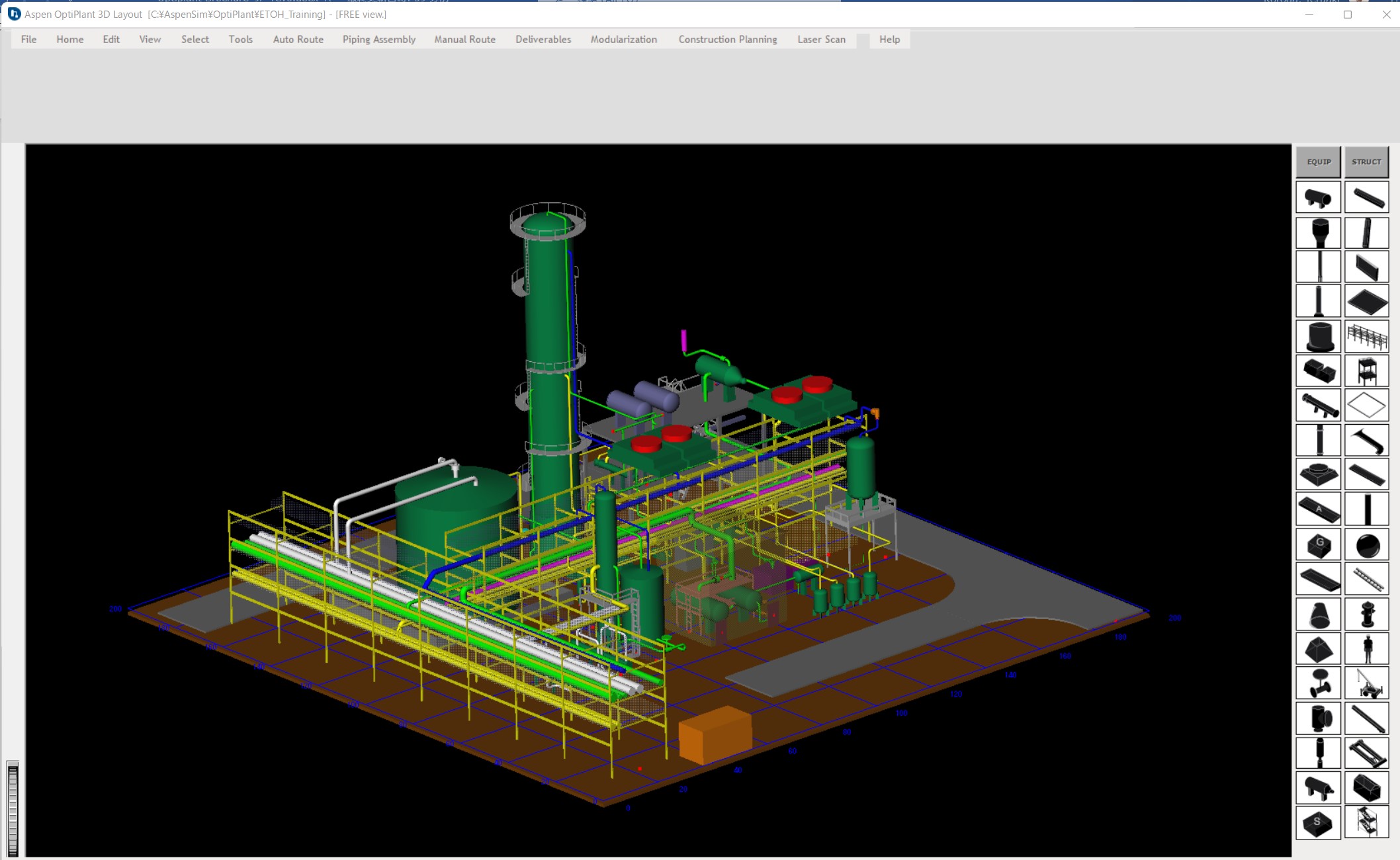Select the handrail structure icon
Image resolution: width=1400 pixels, height=860 pixels.
(x=1367, y=335)
